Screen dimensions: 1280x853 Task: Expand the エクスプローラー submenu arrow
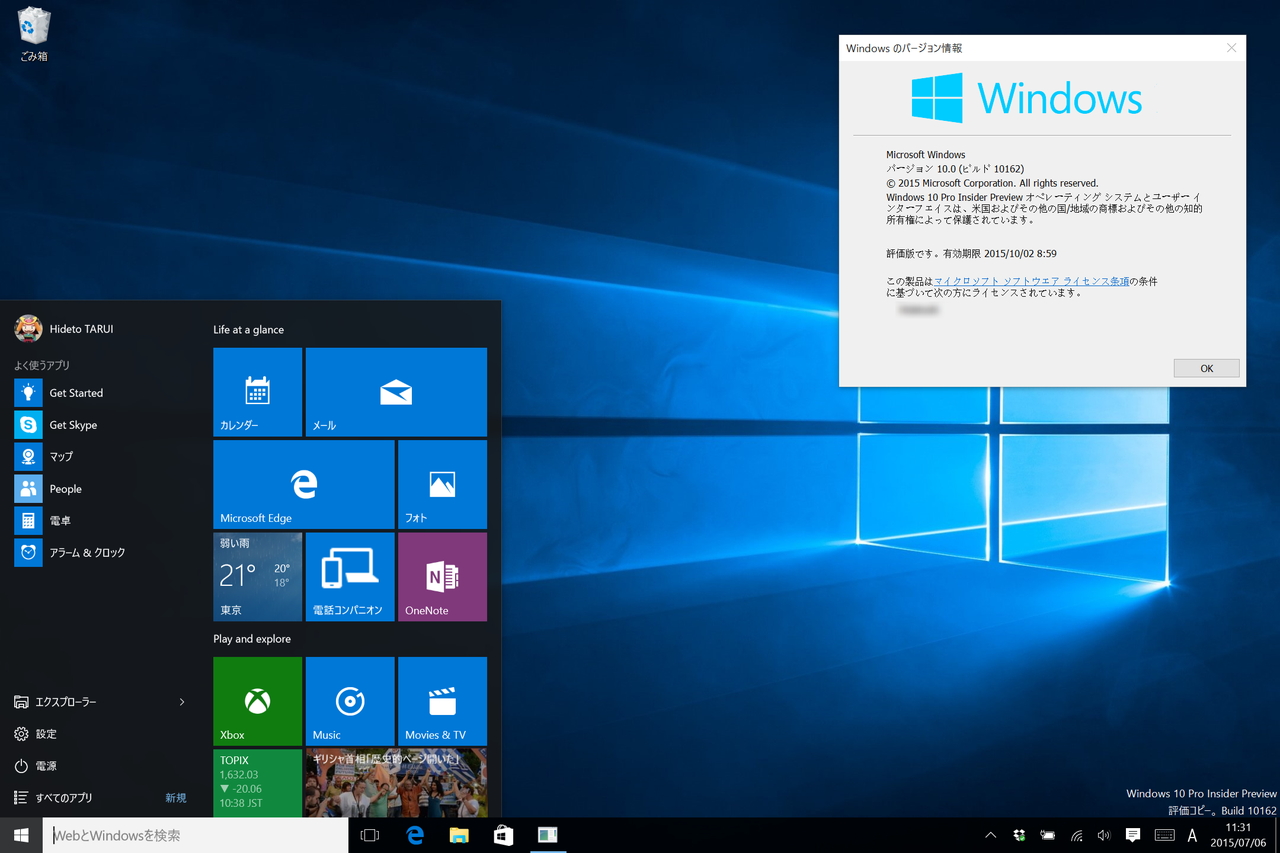[x=182, y=702]
